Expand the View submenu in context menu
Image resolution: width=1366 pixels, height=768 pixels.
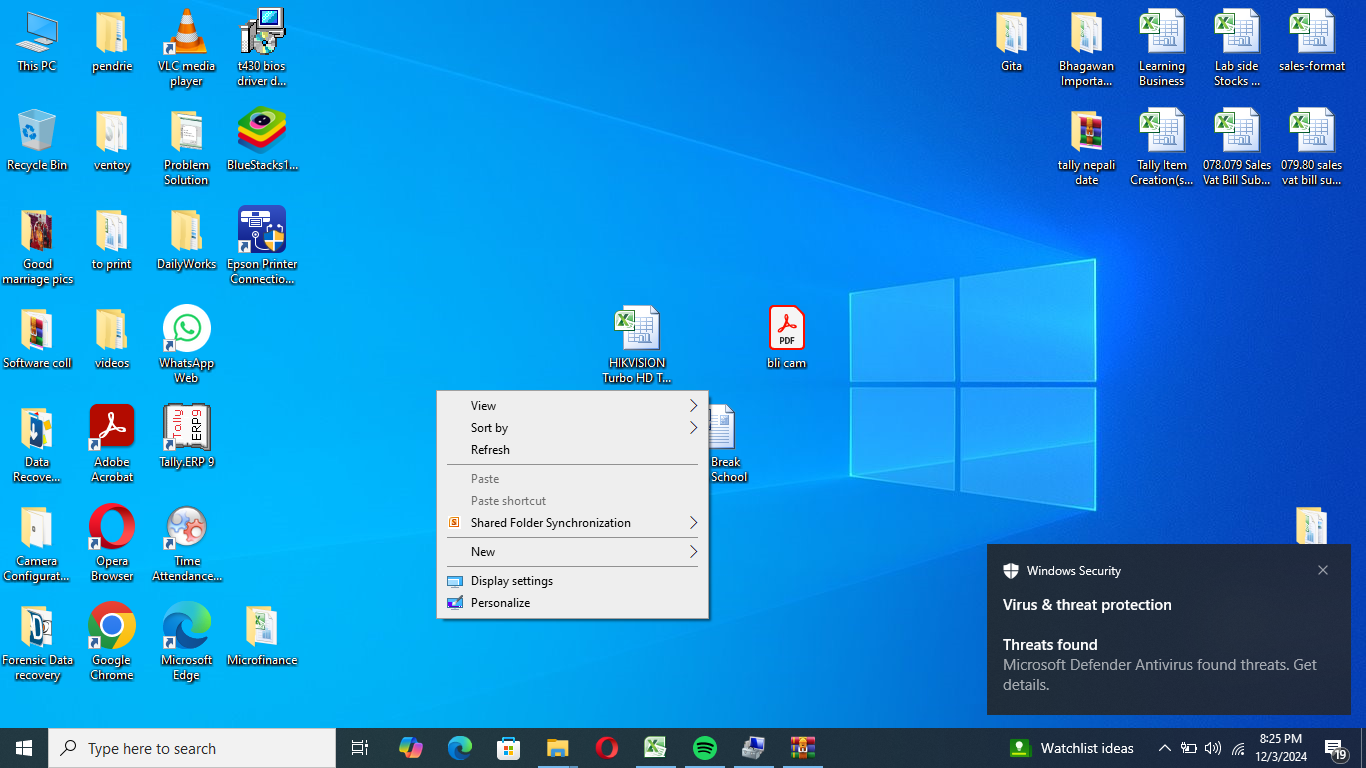click(x=572, y=406)
